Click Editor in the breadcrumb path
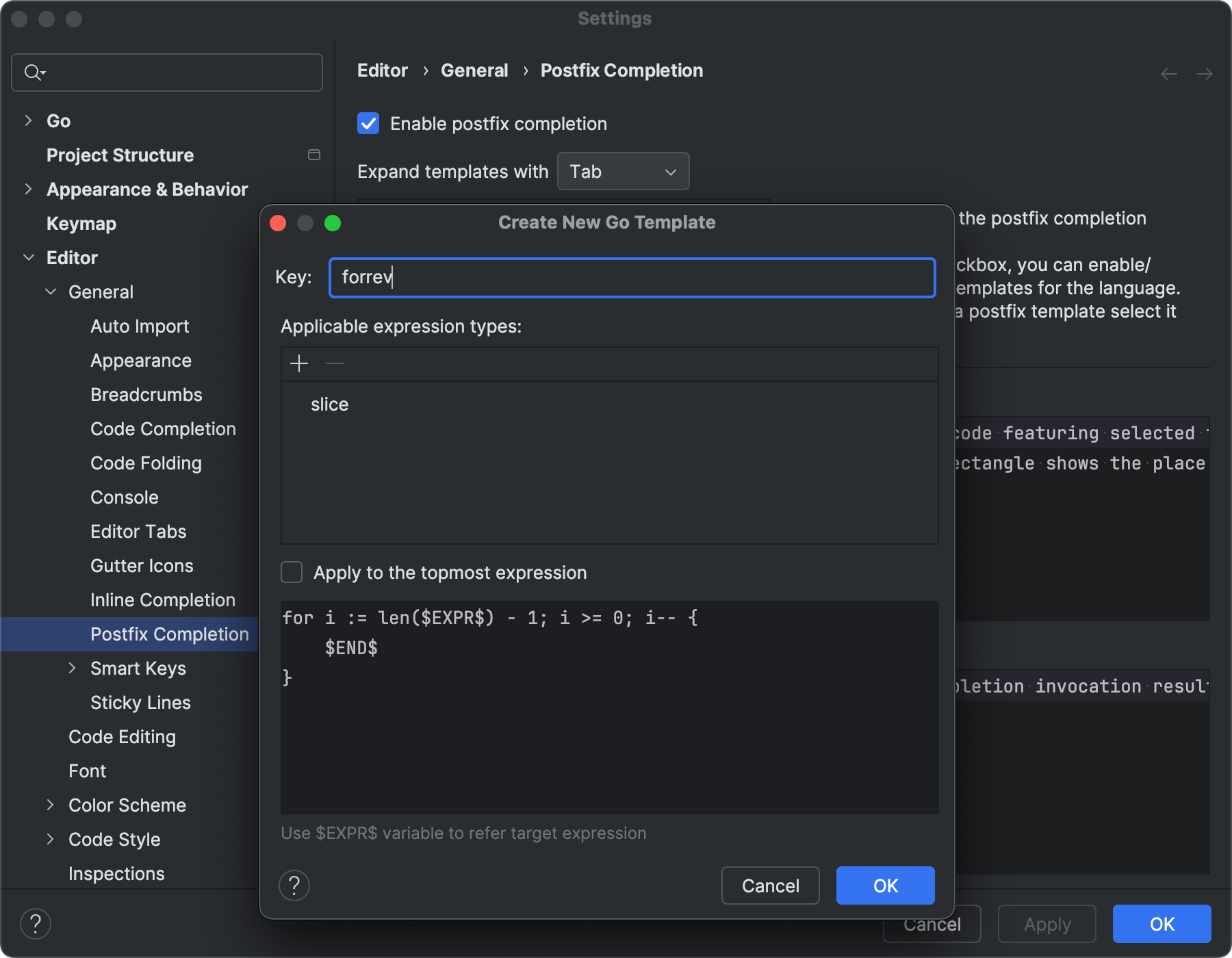Image resolution: width=1232 pixels, height=958 pixels. pyautogui.click(x=382, y=70)
